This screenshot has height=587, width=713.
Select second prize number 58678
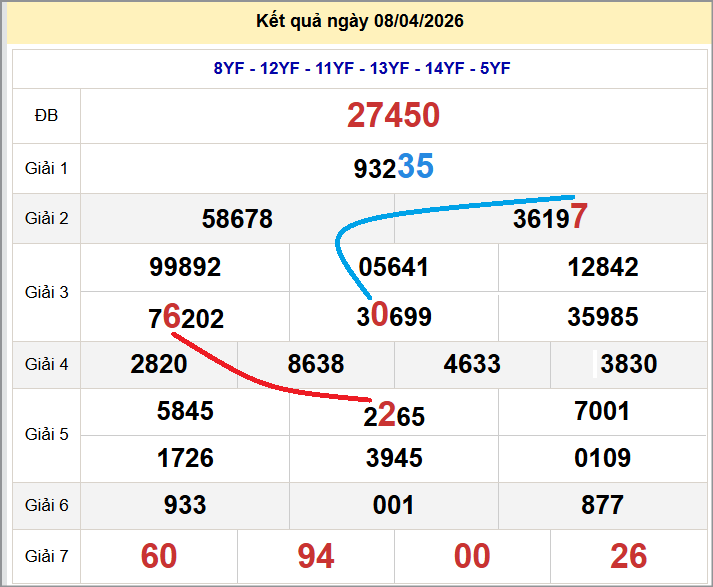(237, 219)
